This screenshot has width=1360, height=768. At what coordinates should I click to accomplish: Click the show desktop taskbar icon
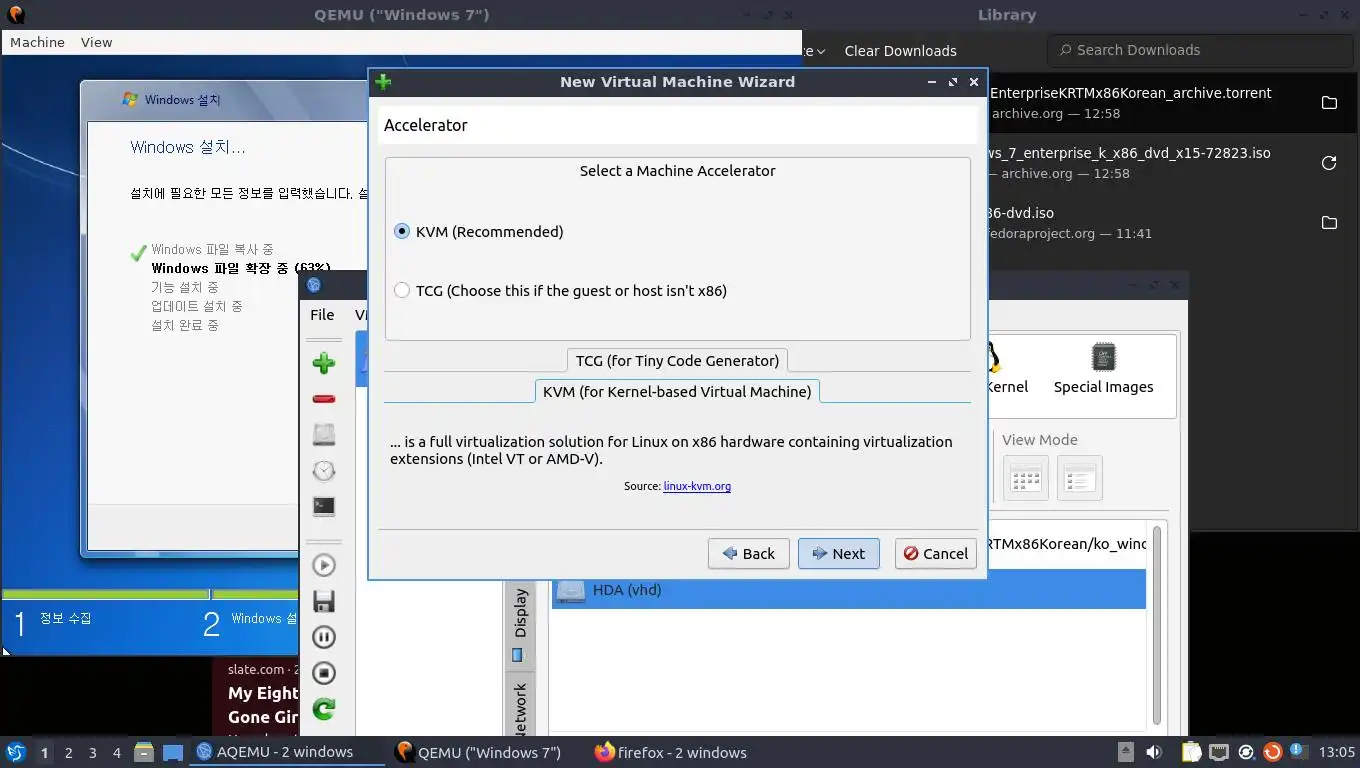pyautogui.click(x=173, y=752)
